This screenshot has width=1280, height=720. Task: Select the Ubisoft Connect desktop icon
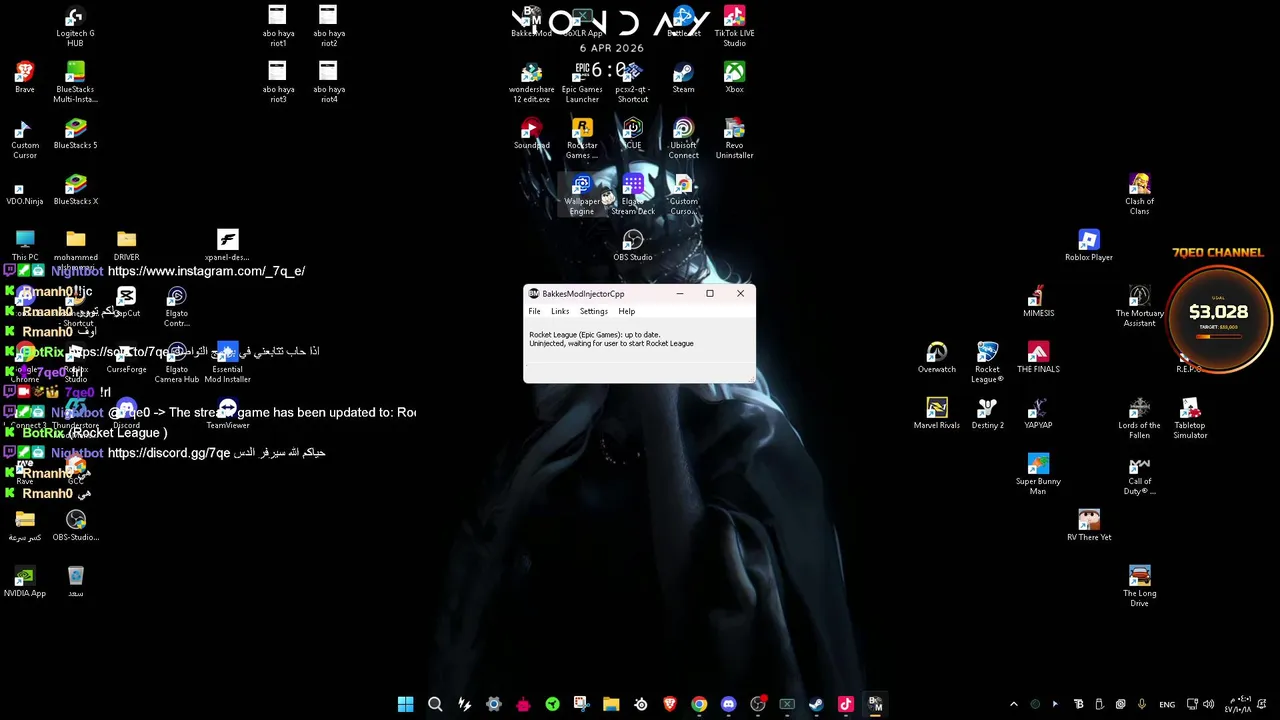click(x=683, y=139)
